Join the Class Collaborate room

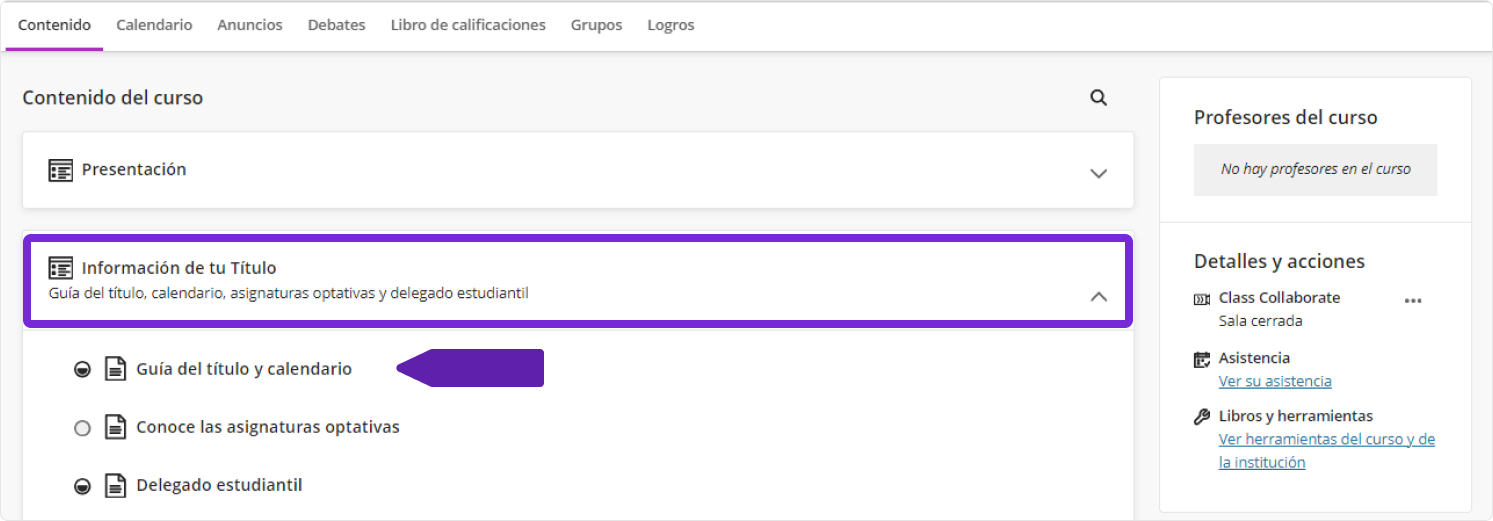pyautogui.click(x=1279, y=298)
